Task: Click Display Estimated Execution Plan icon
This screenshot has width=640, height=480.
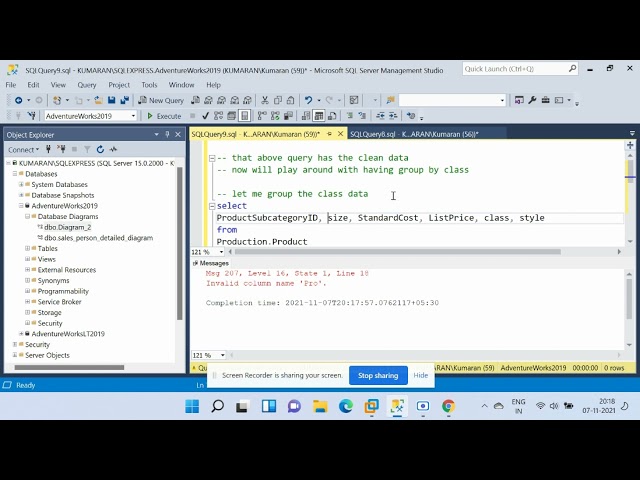Action: tap(218, 116)
